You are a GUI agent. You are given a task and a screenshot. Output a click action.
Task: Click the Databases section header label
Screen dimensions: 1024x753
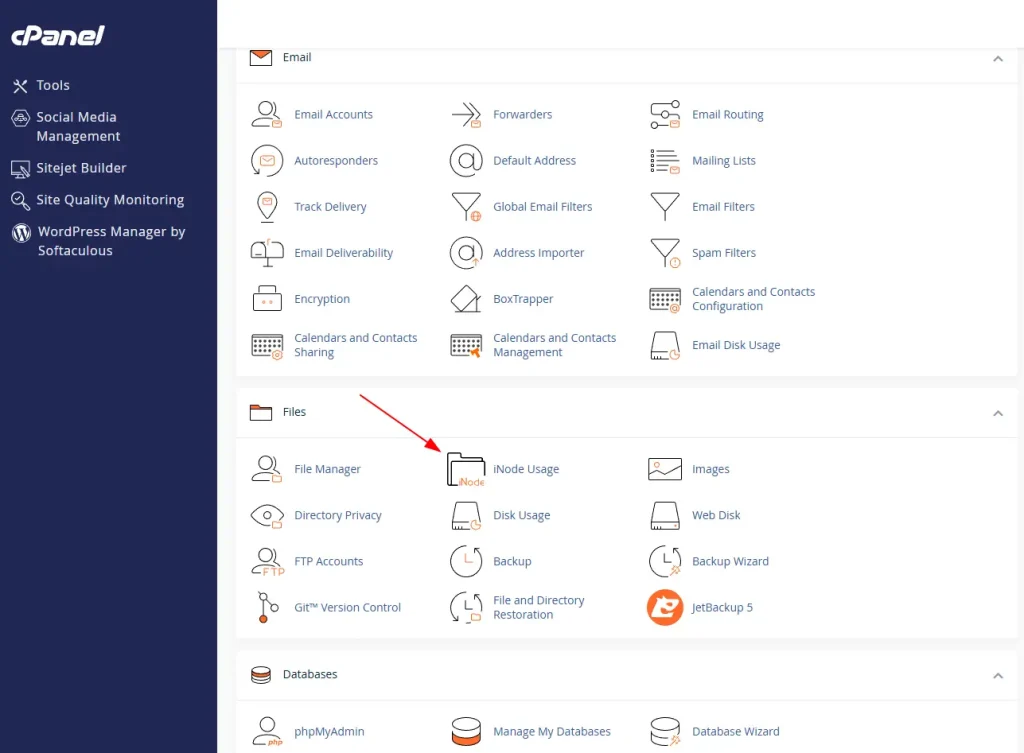click(310, 675)
